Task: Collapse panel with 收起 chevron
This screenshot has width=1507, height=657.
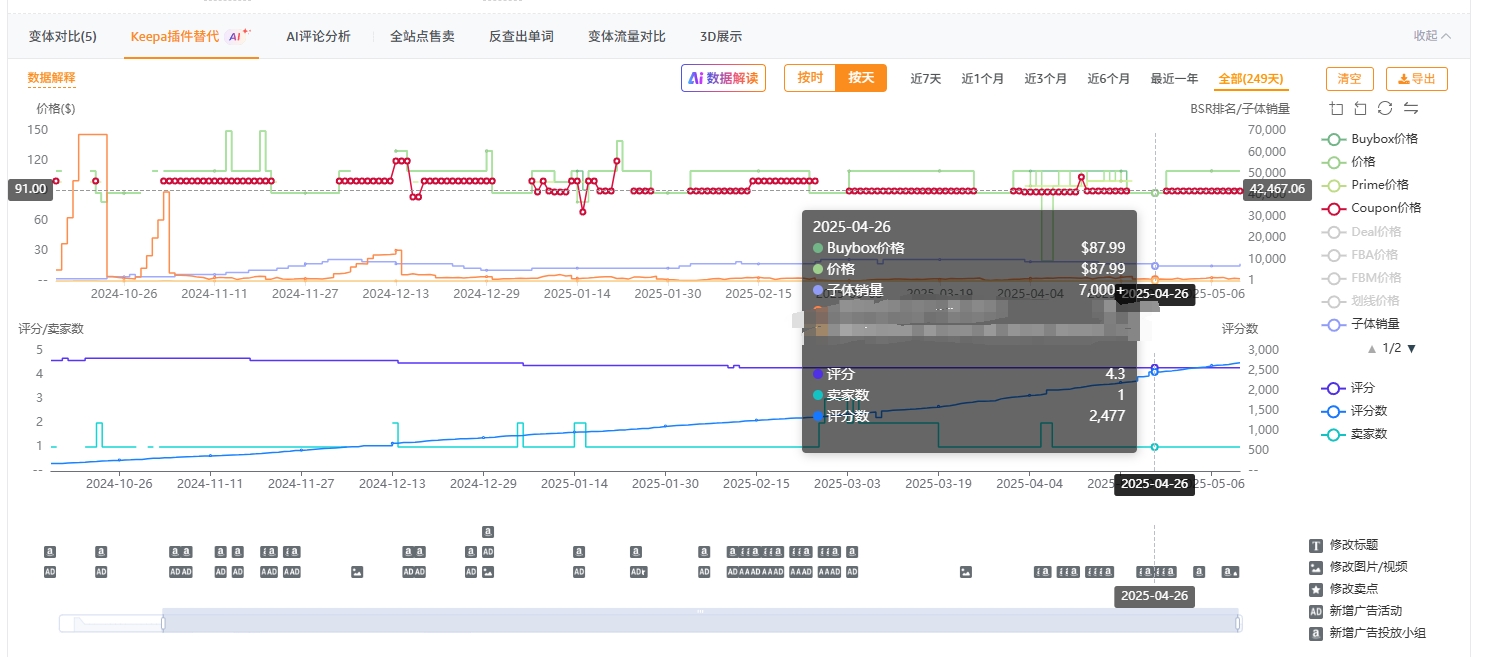Action: point(1432,36)
